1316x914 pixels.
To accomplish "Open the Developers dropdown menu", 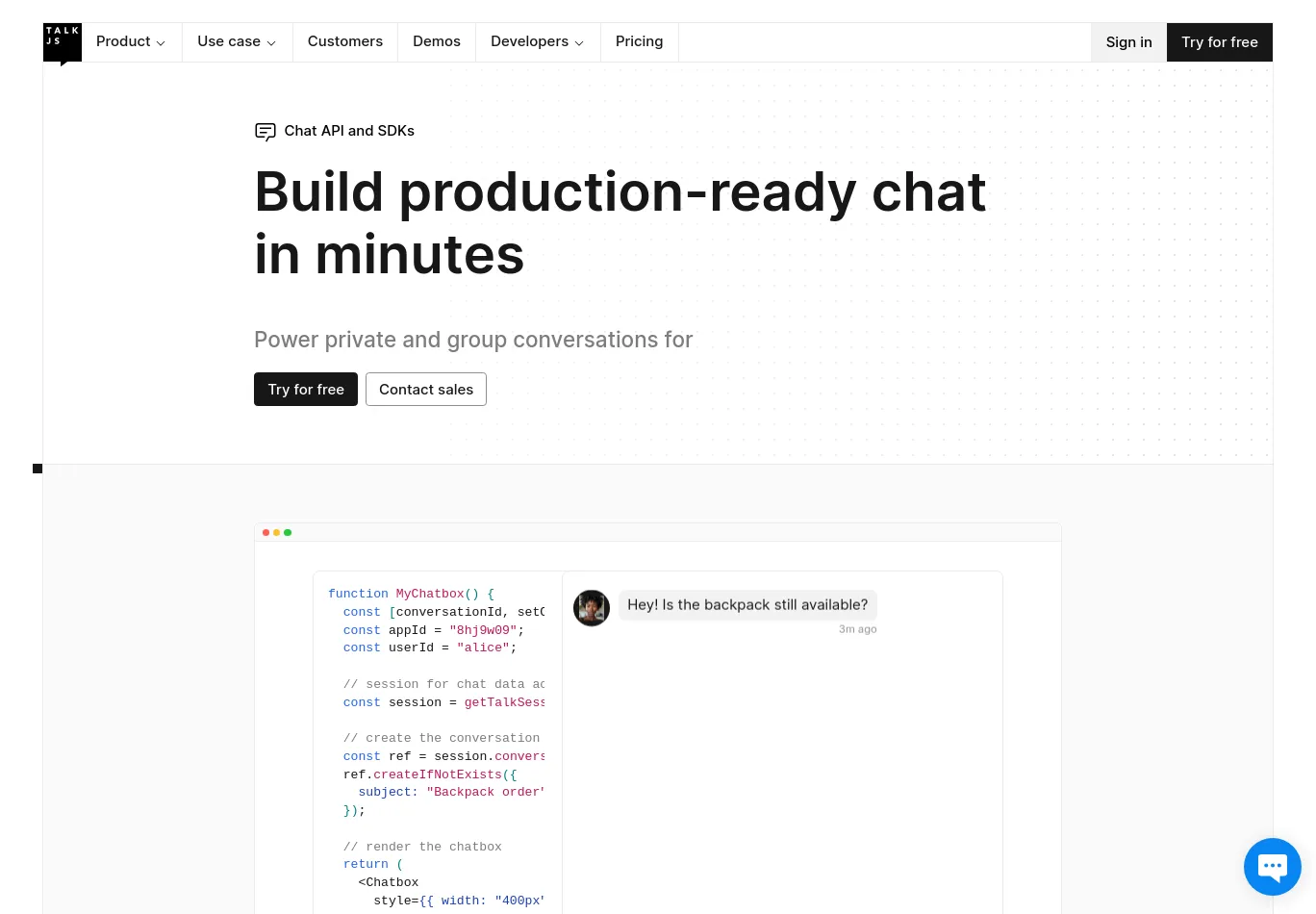I will (537, 42).
